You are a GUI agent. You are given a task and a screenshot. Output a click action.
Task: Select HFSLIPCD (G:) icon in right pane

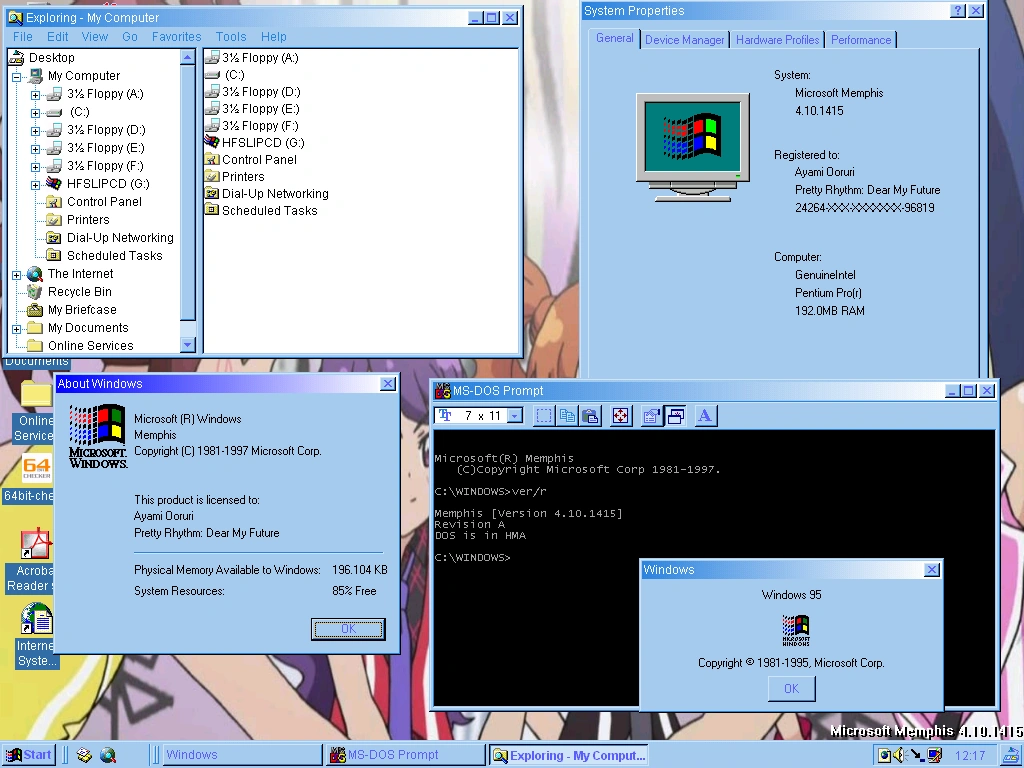coord(212,142)
